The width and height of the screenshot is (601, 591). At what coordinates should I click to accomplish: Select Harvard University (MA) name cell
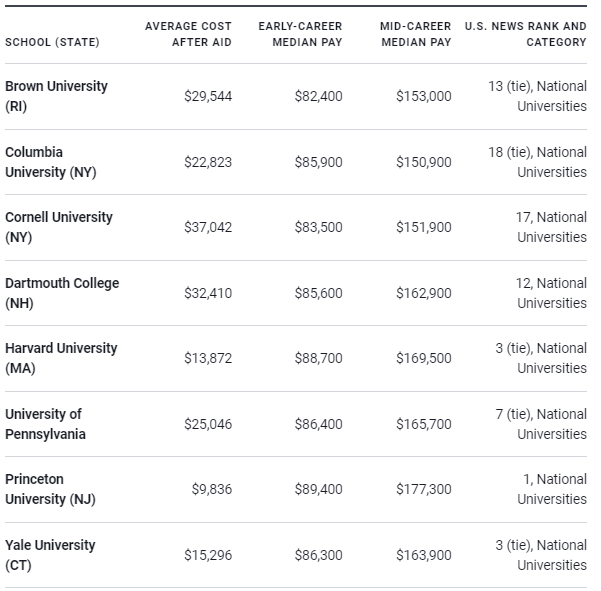[x=61, y=358]
